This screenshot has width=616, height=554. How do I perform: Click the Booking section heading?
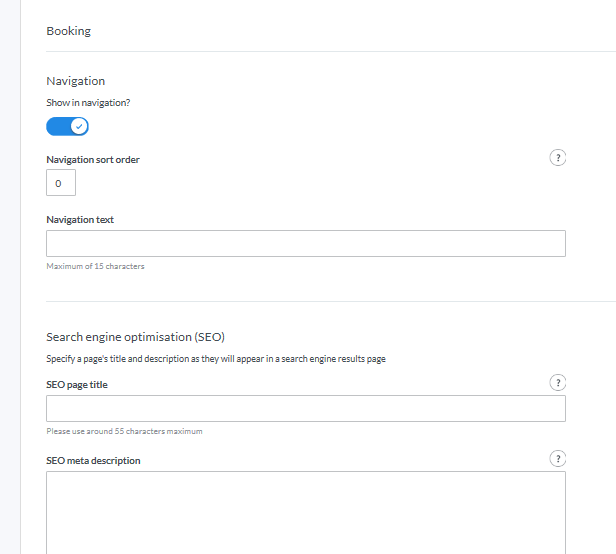tap(68, 31)
